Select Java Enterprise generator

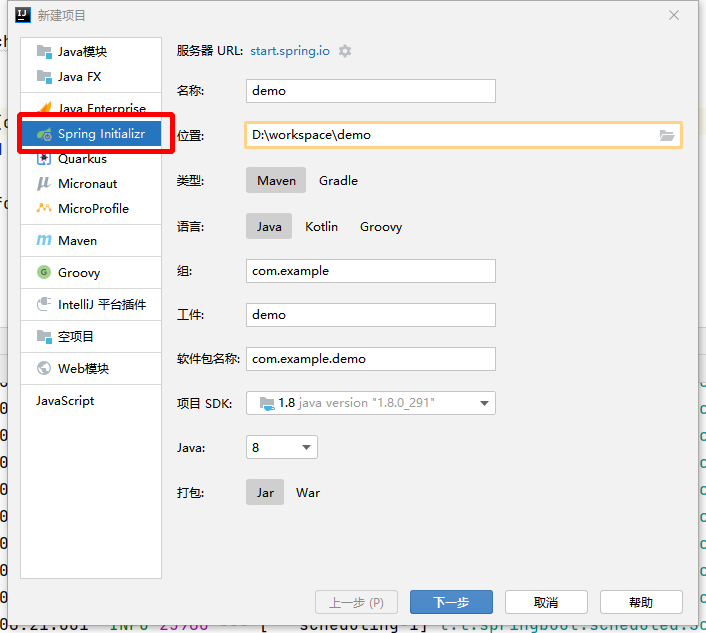pos(91,107)
